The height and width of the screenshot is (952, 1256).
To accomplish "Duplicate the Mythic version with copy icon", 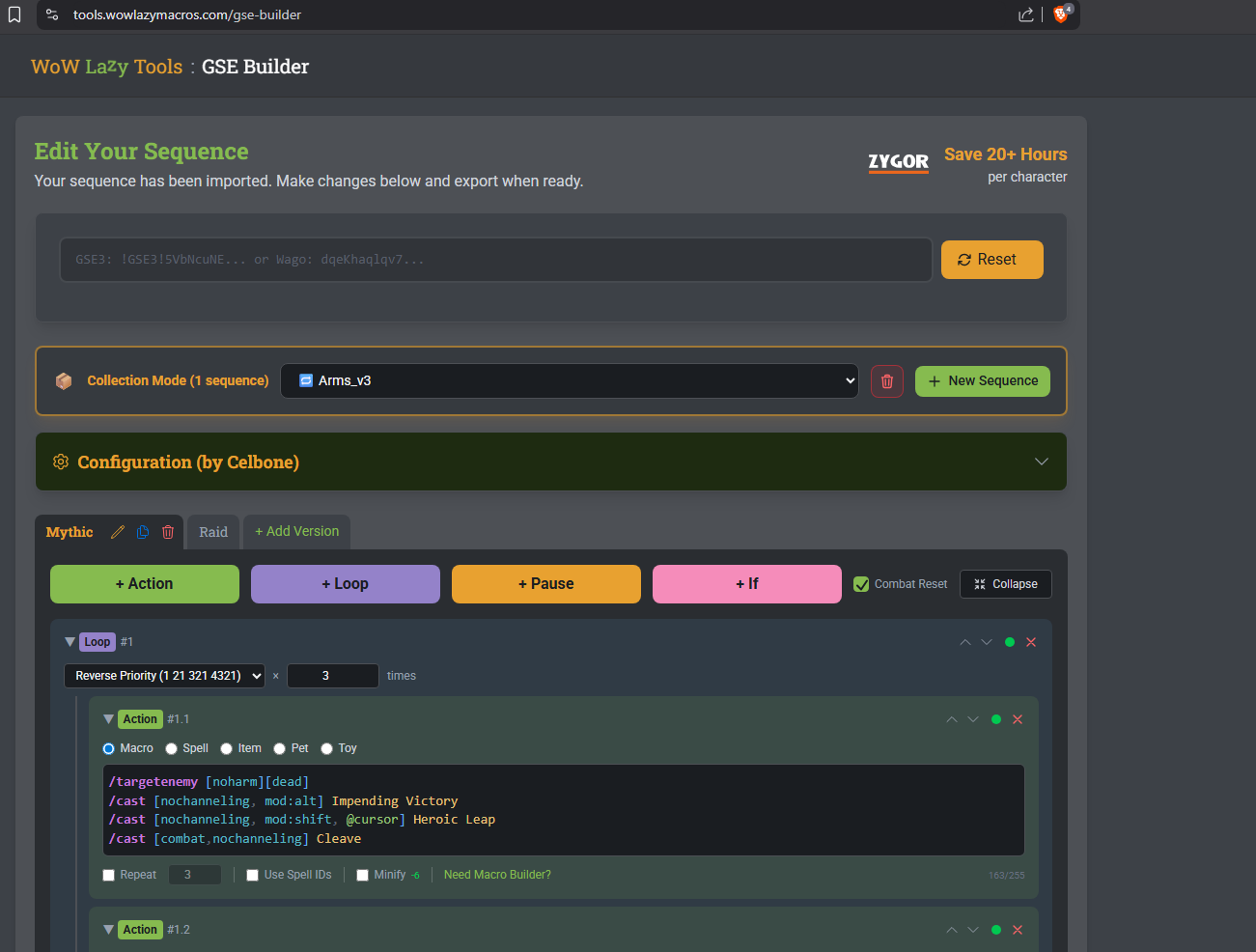I will [143, 532].
